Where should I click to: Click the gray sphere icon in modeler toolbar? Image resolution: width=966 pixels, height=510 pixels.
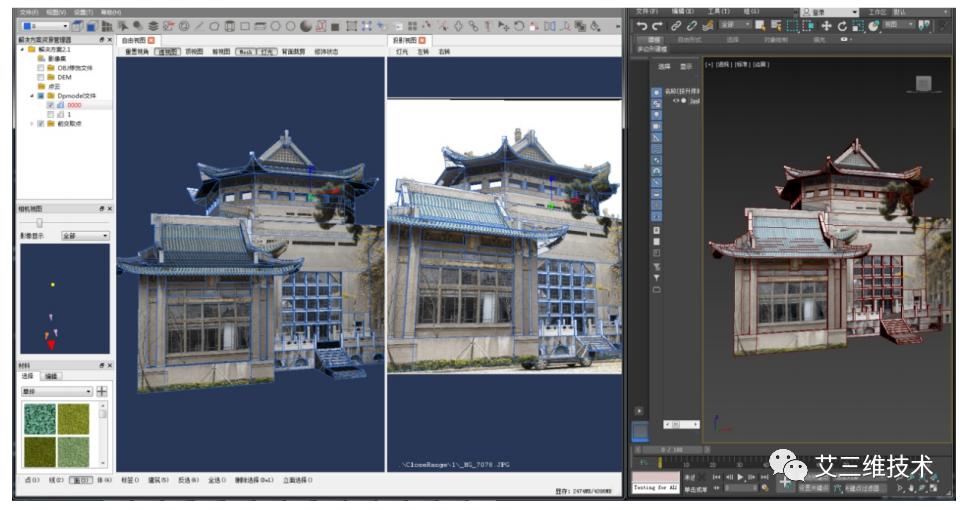pos(306,26)
